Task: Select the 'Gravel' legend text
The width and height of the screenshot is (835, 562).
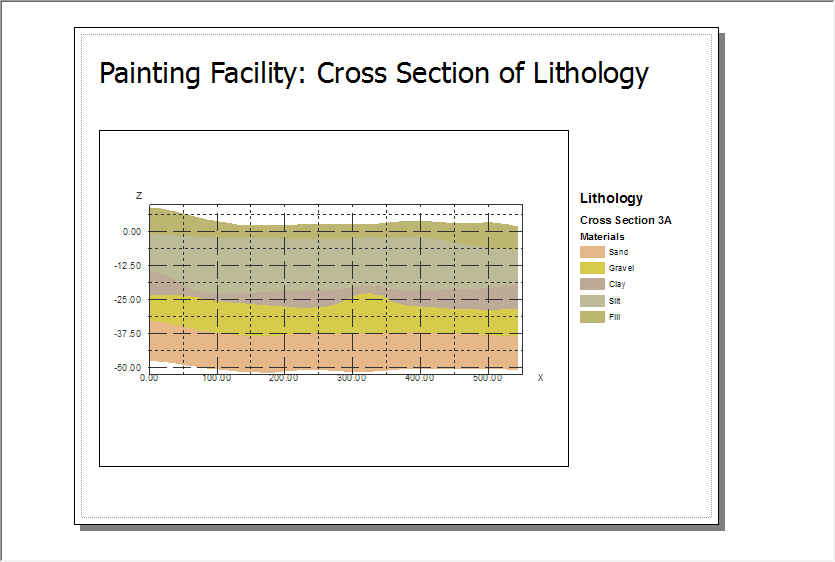Action: [621, 268]
